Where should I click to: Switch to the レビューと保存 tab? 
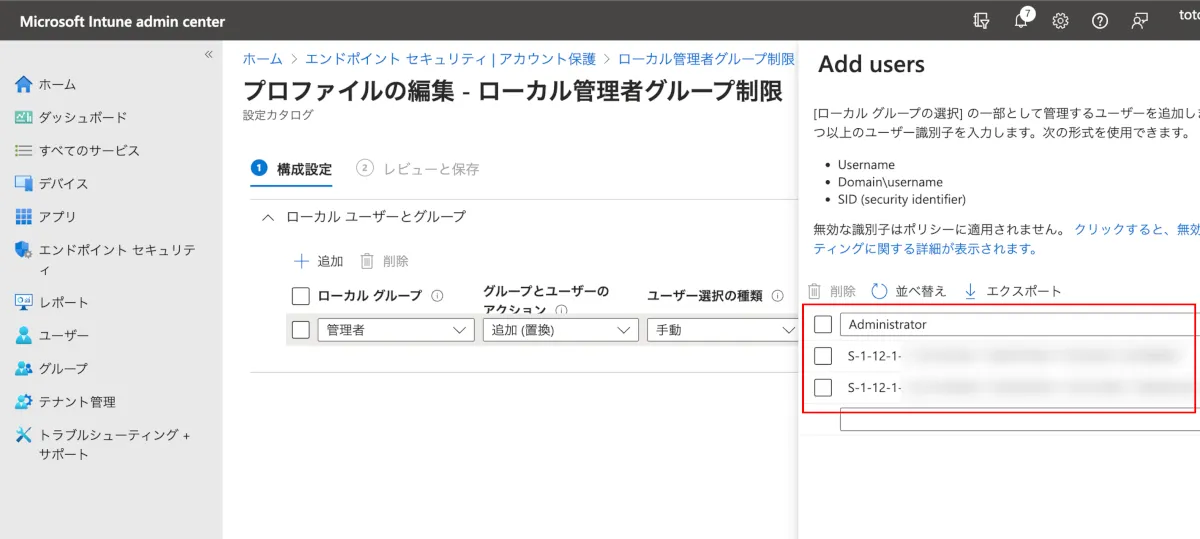click(x=418, y=169)
